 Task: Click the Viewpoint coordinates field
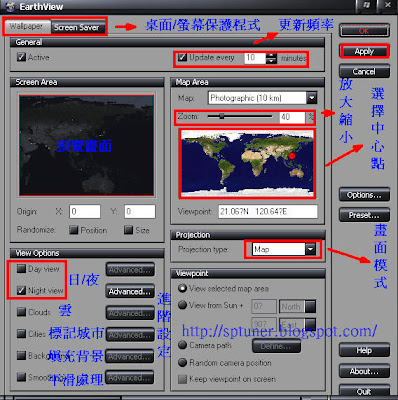click(268, 211)
